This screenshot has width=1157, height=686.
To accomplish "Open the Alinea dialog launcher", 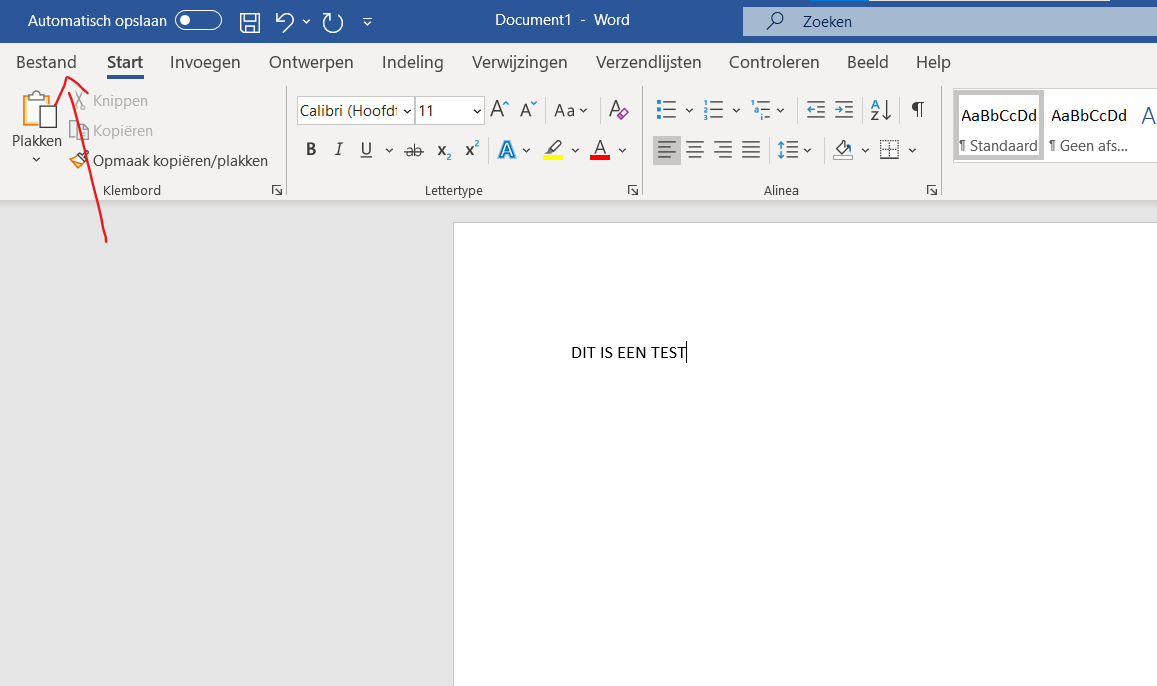I will (x=932, y=190).
